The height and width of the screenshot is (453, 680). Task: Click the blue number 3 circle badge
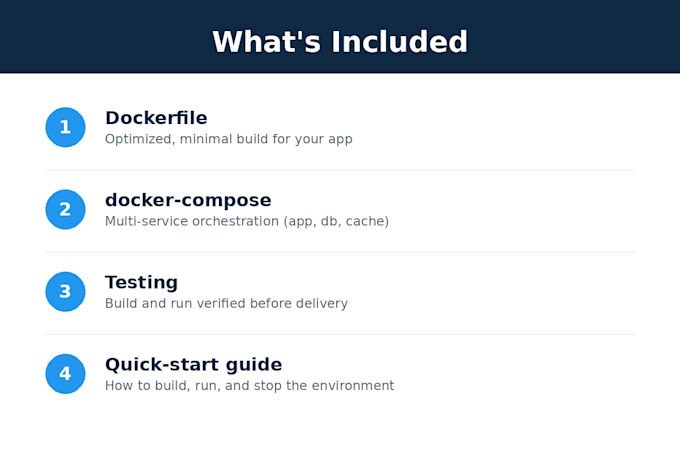point(65,292)
